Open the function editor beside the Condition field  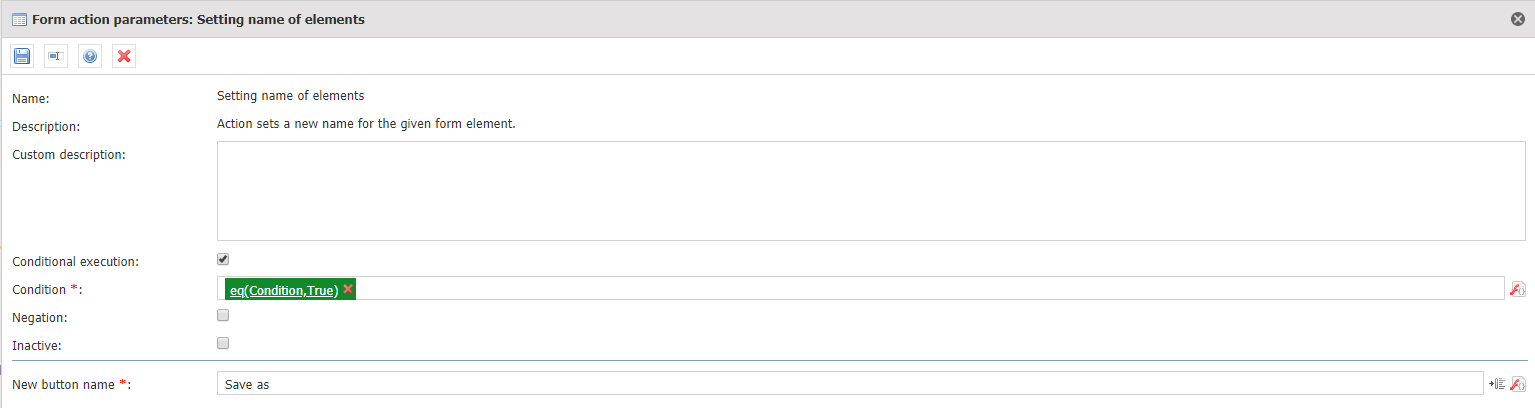(1517, 289)
